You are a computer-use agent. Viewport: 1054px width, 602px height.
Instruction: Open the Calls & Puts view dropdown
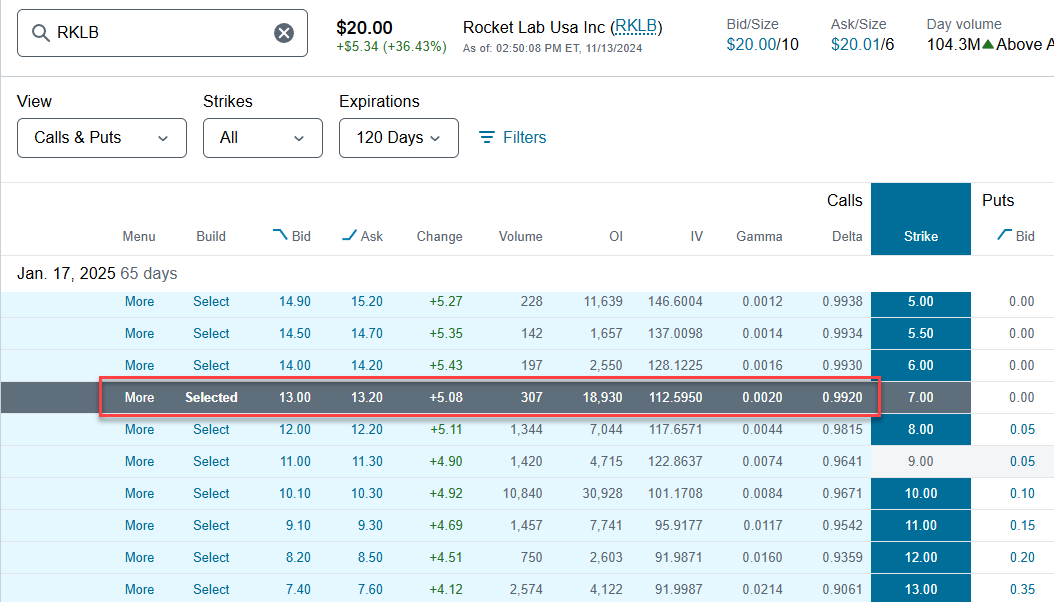(x=102, y=138)
